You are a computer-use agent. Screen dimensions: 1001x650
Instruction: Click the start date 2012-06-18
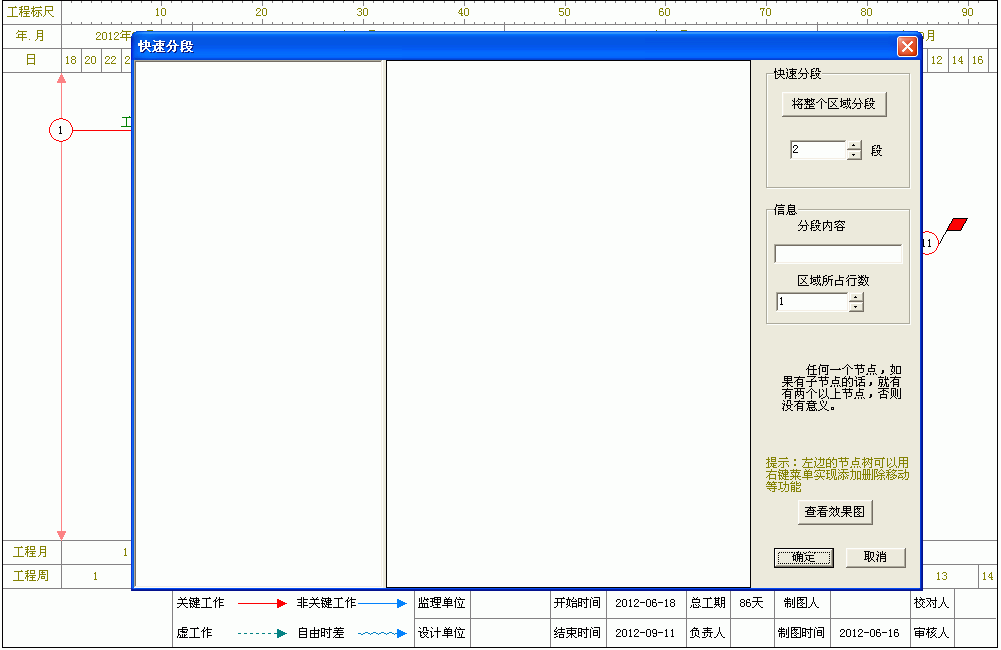[645, 603]
